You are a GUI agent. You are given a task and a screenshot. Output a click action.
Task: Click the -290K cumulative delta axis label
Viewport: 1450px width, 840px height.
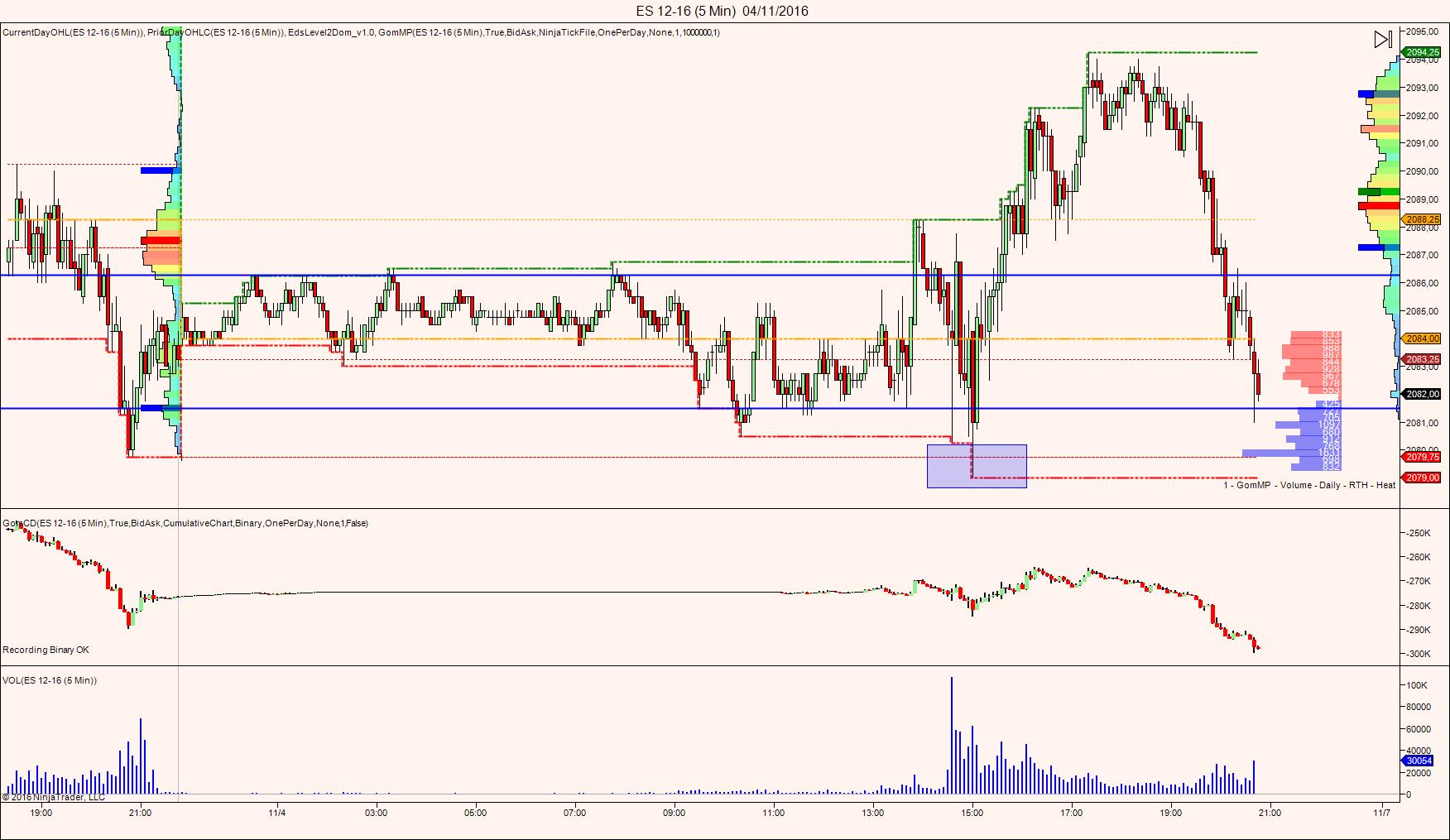tap(1419, 630)
